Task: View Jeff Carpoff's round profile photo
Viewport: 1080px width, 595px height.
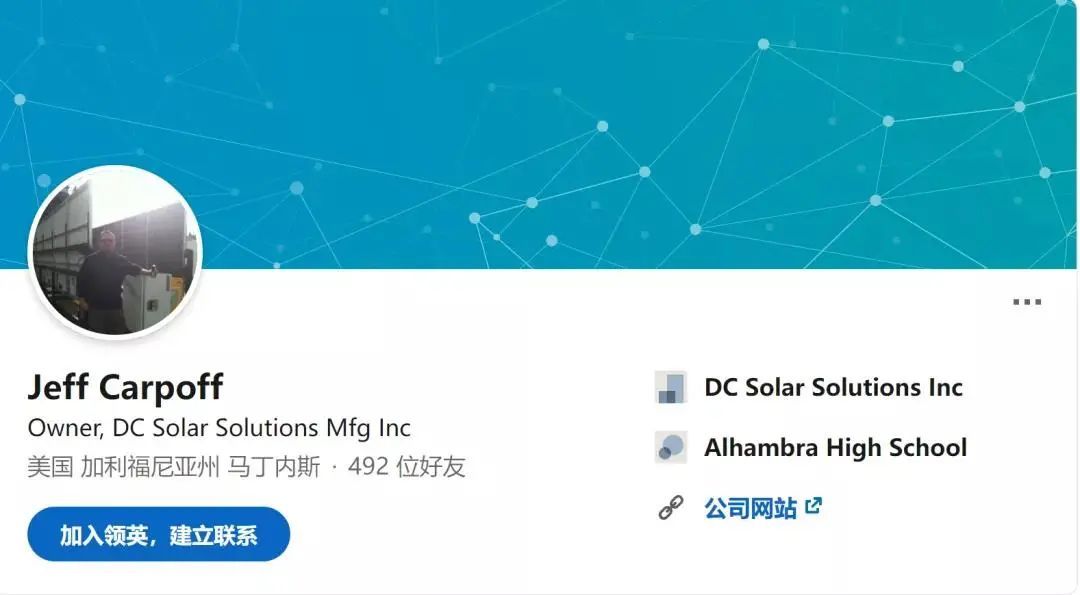Action: (x=115, y=253)
